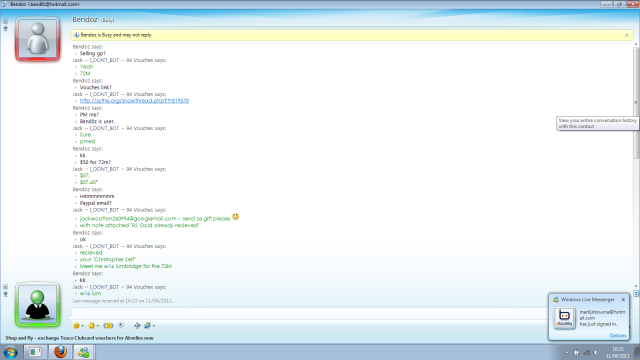Open the wink picker icon
Image resolution: width=640 pixels, height=360 pixels.
[x=91, y=326]
